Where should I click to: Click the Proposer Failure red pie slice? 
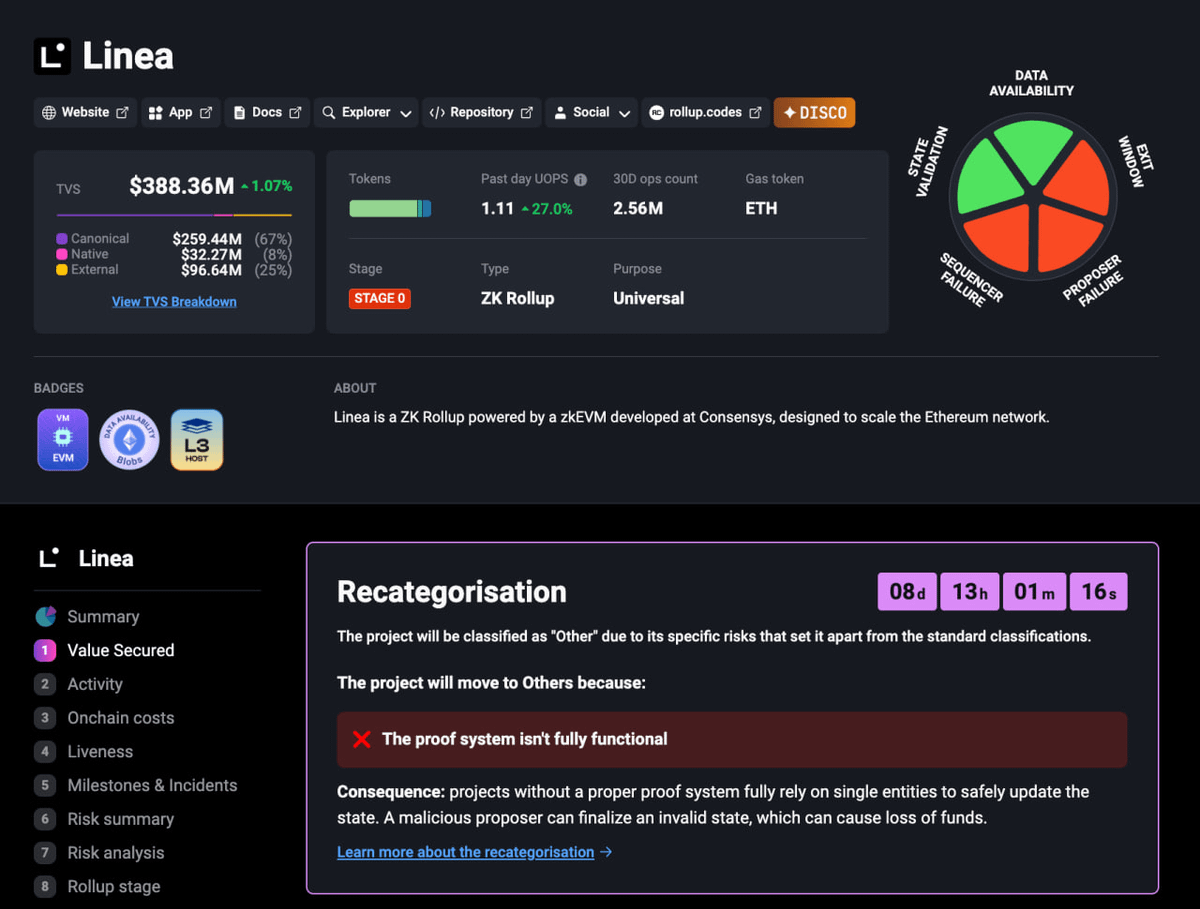[1070, 238]
